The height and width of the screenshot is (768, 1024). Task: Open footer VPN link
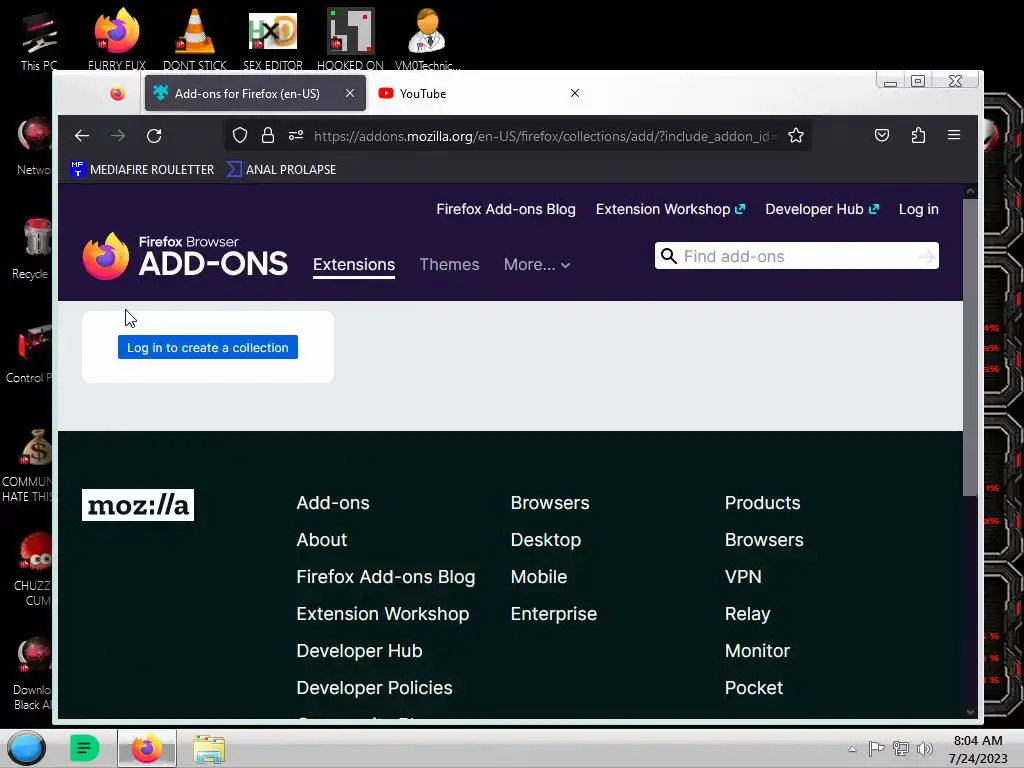(x=743, y=577)
